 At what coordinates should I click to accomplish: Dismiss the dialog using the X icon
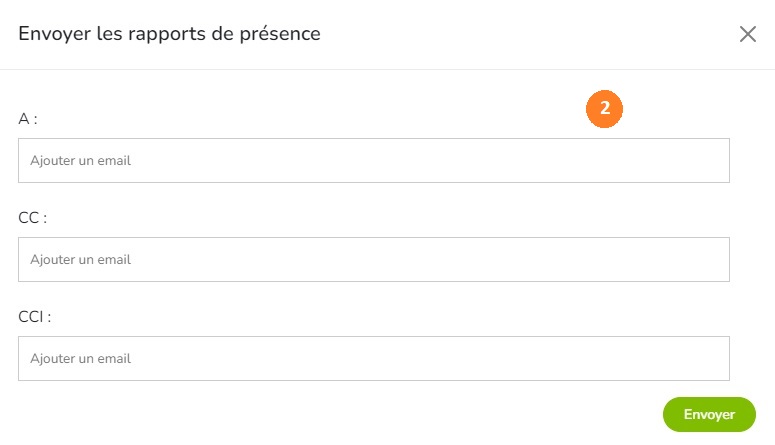[x=748, y=34]
